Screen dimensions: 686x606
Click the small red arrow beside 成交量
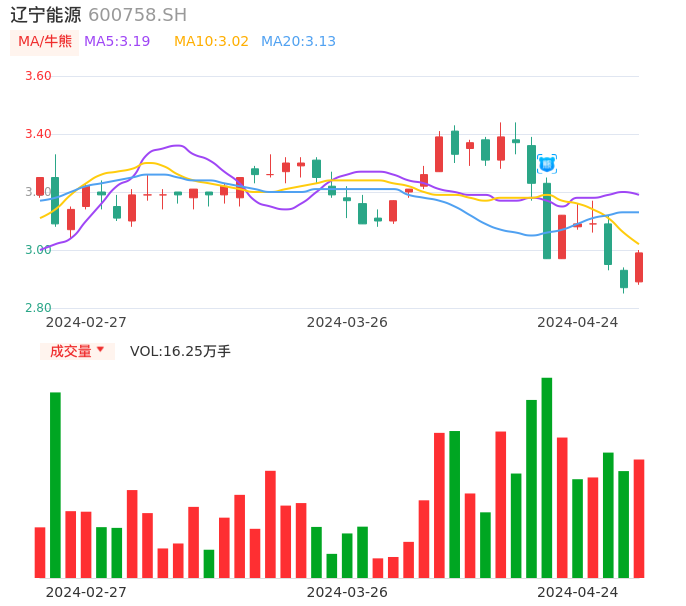click(x=100, y=350)
